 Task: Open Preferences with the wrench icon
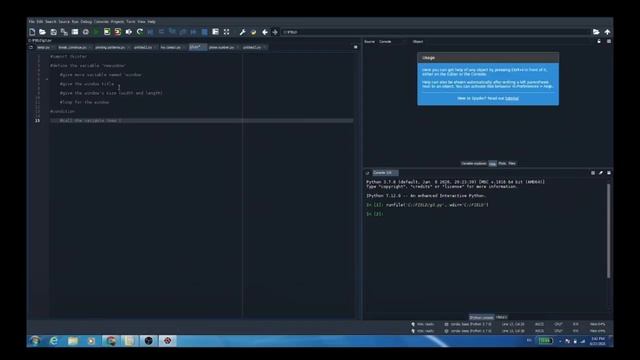(x=242, y=32)
